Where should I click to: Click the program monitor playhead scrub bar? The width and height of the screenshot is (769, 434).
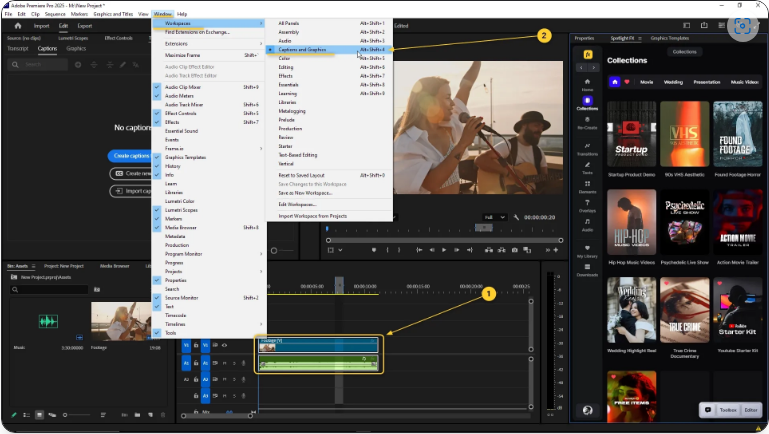coord(444,240)
